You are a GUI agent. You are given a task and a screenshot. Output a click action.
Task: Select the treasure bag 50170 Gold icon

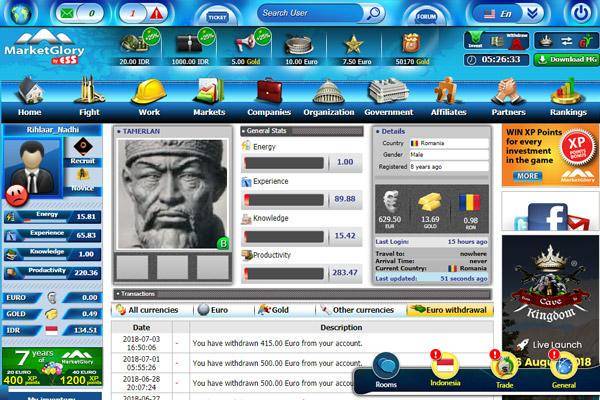(412, 48)
